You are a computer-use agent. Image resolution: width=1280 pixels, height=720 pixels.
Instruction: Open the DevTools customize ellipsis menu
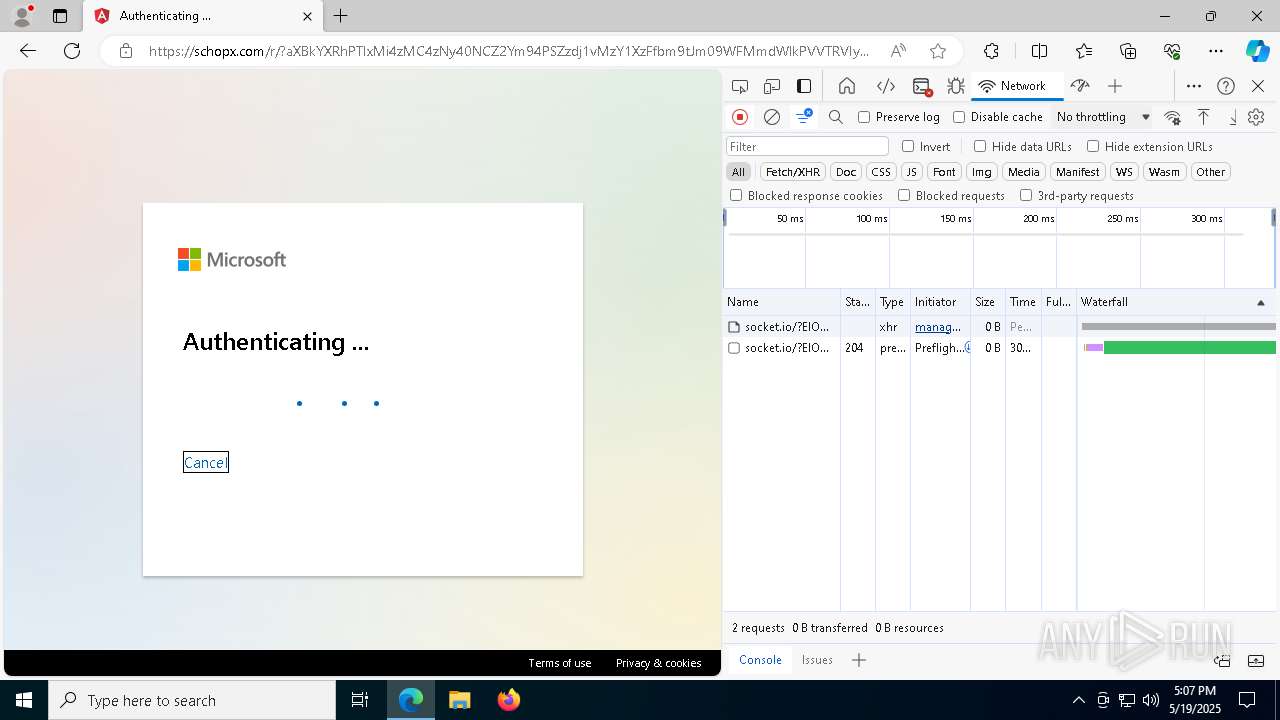(1194, 86)
